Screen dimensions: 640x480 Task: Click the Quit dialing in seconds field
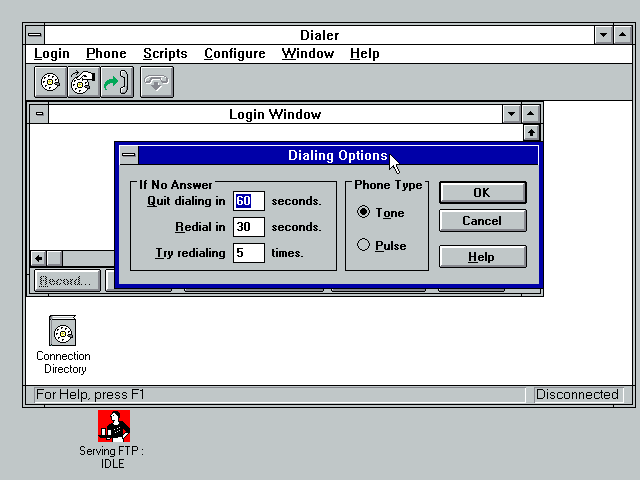point(249,201)
